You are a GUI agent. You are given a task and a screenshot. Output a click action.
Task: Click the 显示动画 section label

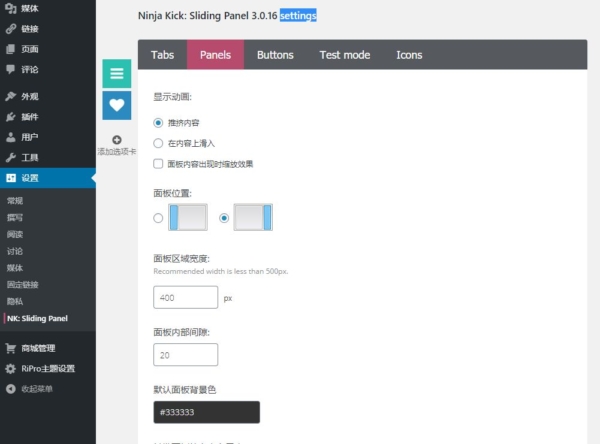click(172, 97)
